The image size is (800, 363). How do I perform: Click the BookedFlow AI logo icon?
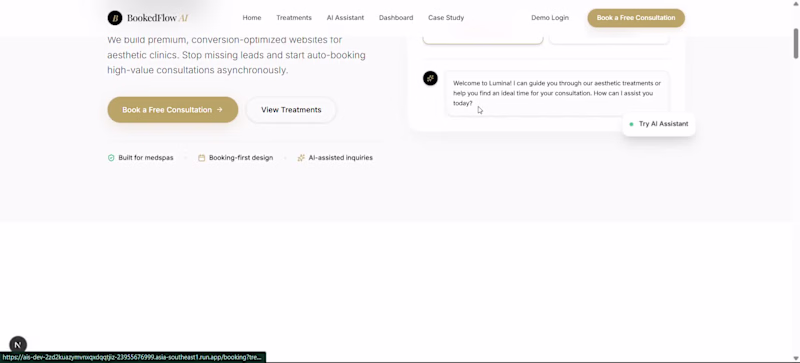pos(115,18)
